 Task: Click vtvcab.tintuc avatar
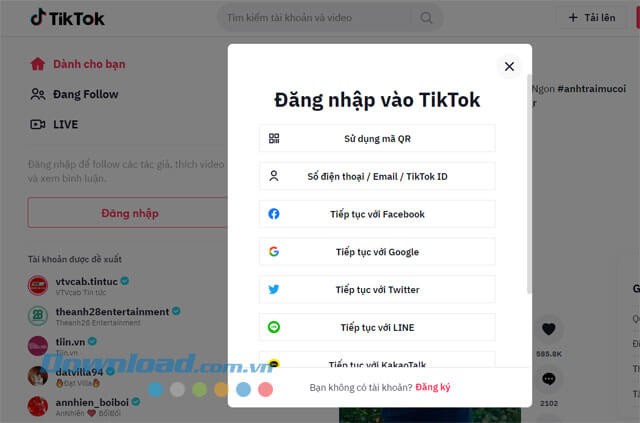pos(38,285)
